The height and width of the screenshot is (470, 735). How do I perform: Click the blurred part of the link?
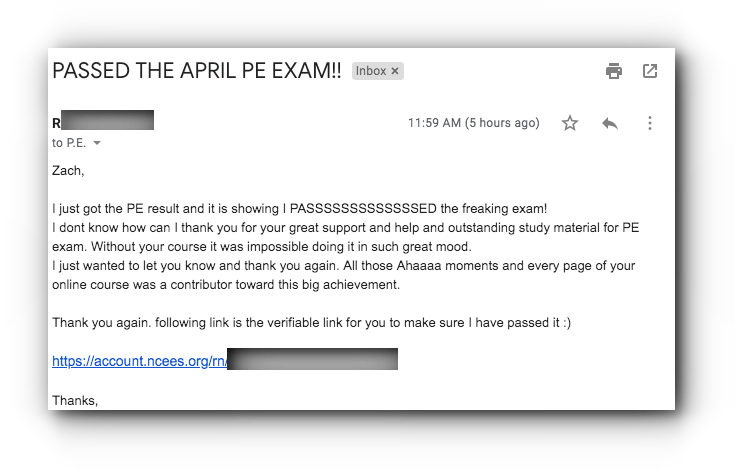[312, 359]
